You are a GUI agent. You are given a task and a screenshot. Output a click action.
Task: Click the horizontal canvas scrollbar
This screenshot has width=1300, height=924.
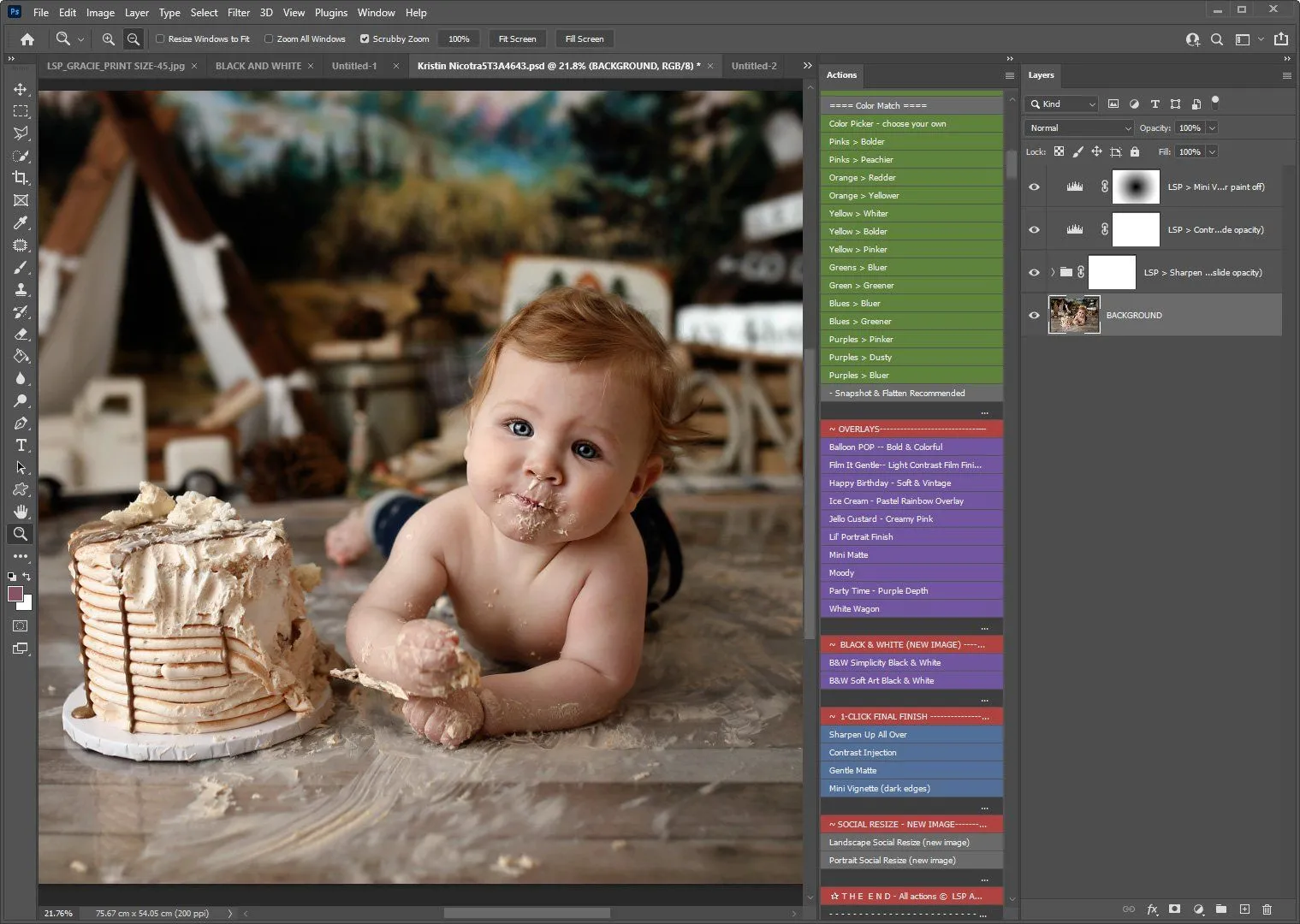tap(526, 913)
